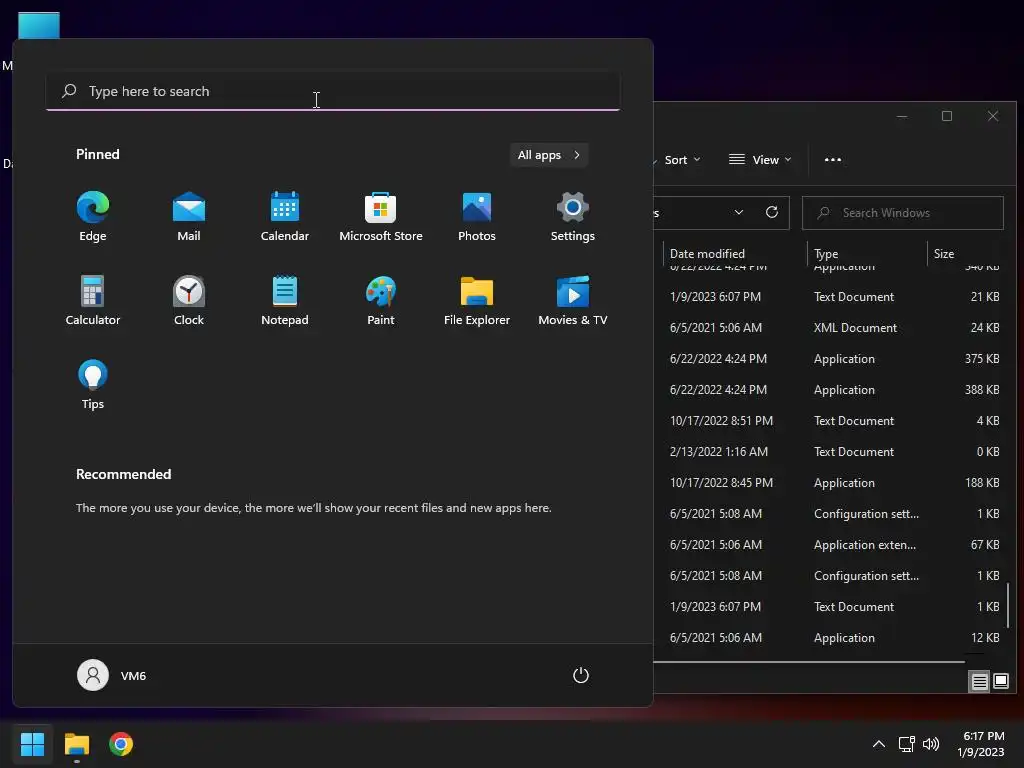The height and width of the screenshot is (768, 1024).
Task: Select the 4 KB Text Document row
Action: [829, 421]
